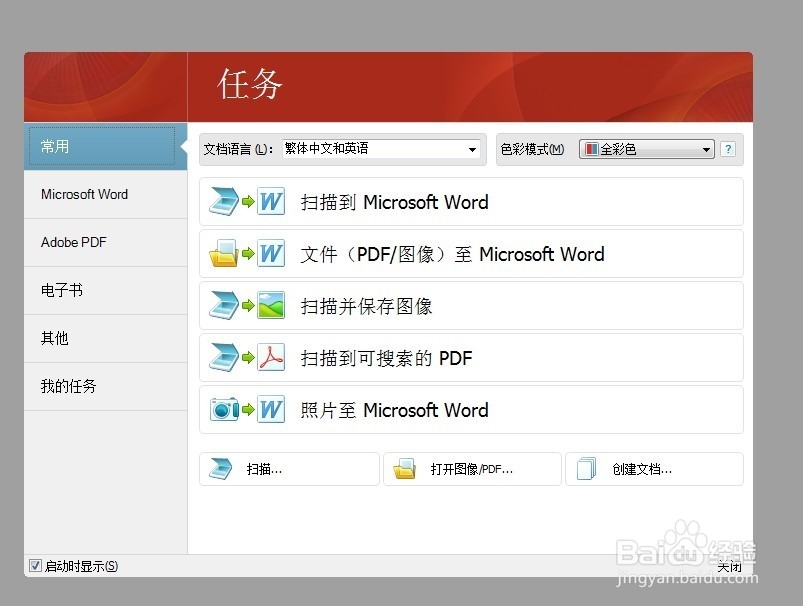Screen dimensions: 803x606
Task: Start 扫描到可搜索的 PDF task
Action: tap(471, 358)
